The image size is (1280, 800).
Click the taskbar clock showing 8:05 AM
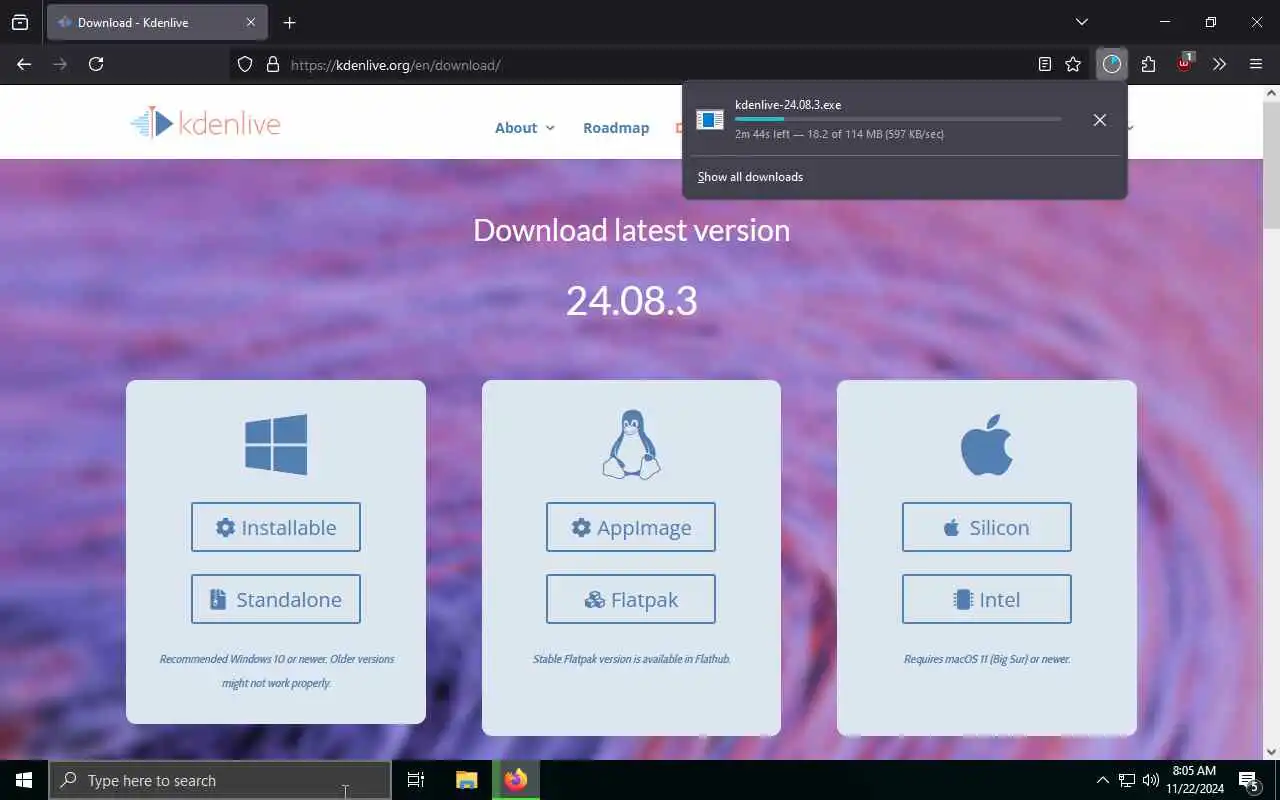1194,780
